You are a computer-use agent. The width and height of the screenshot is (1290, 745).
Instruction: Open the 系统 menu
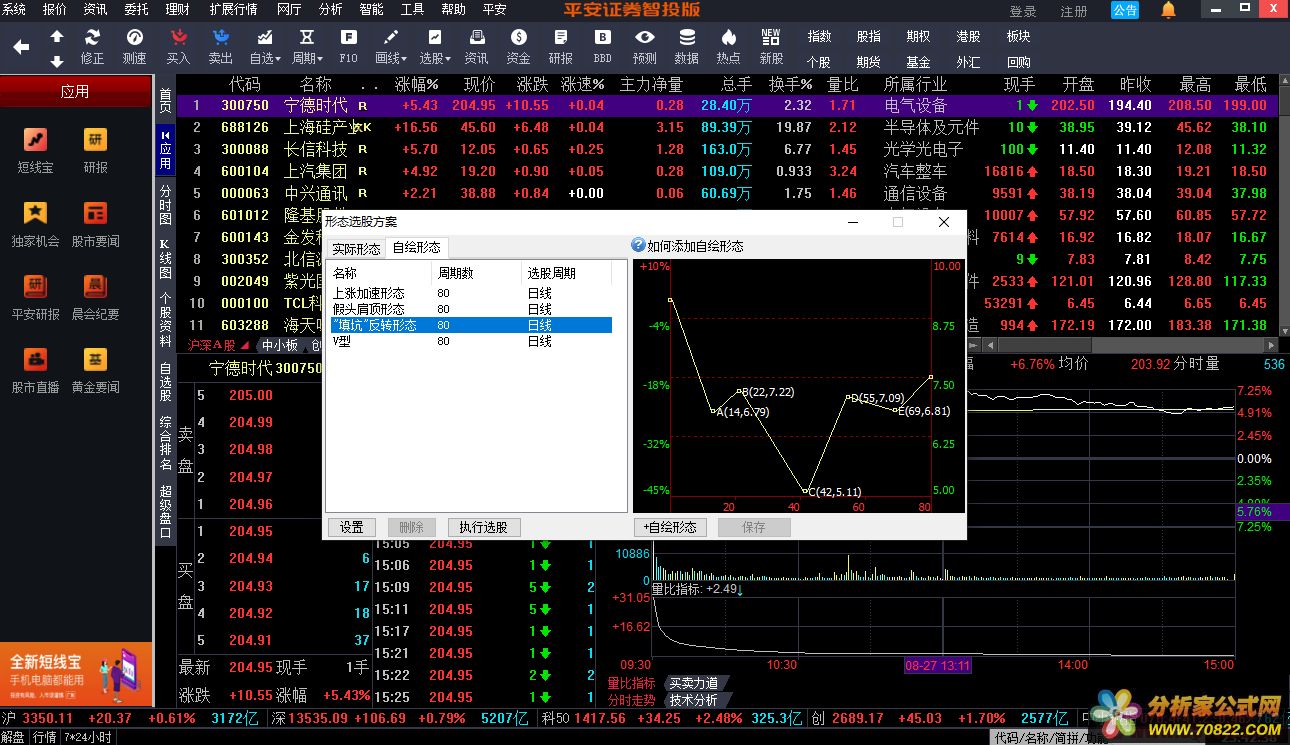pos(15,9)
